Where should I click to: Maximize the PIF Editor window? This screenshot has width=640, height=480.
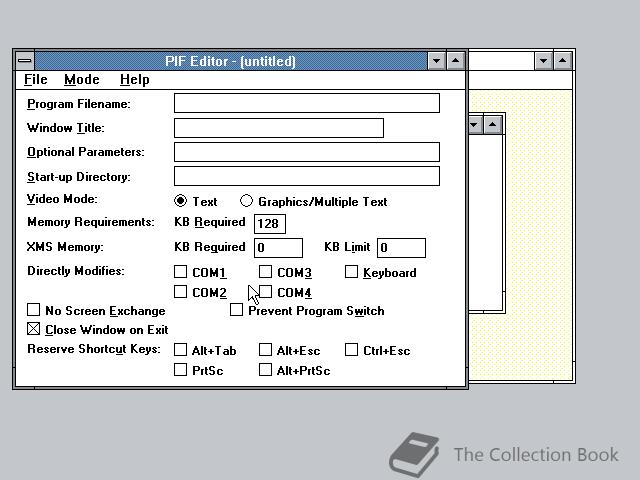click(x=456, y=61)
